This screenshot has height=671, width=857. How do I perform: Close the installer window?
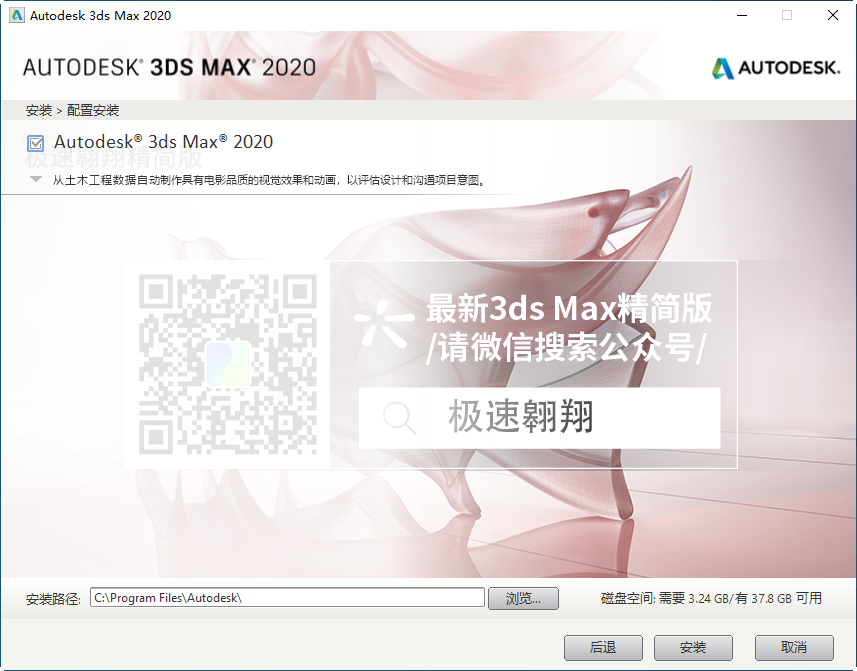pos(832,15)
